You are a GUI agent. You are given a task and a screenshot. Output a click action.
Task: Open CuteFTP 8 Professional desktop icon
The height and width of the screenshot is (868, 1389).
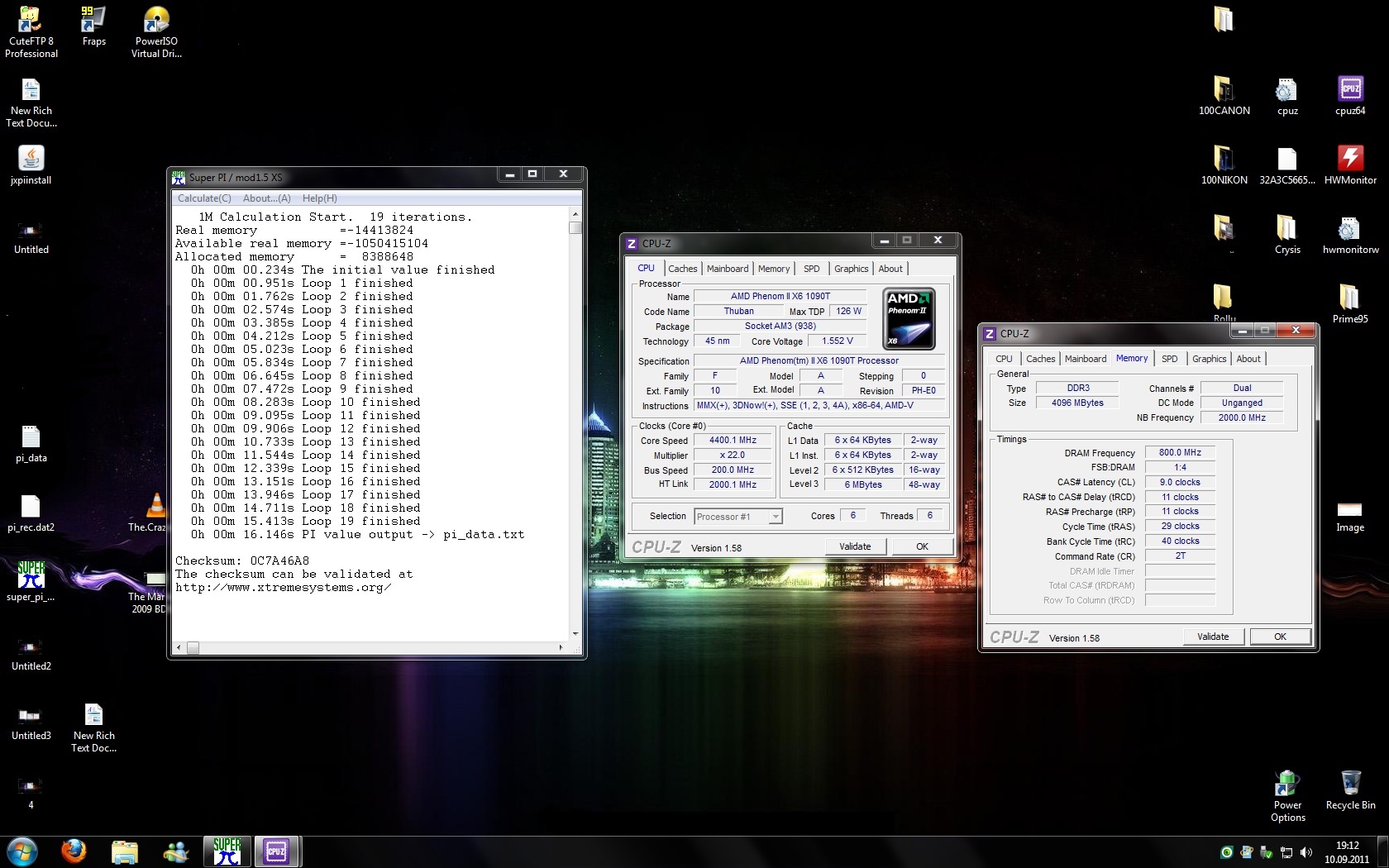coord(31,31)
